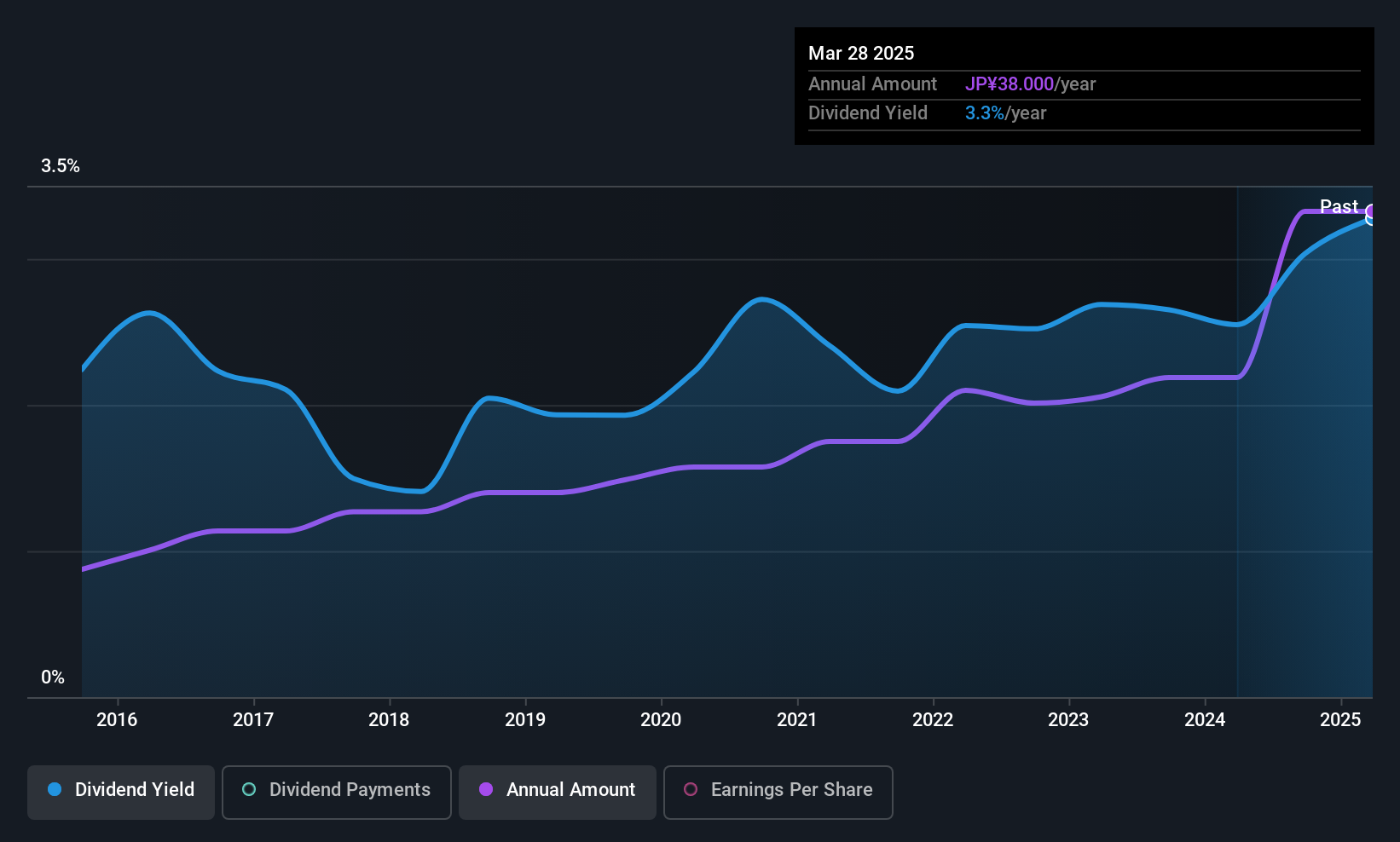Click the Past label on chart

(1338, 206)
